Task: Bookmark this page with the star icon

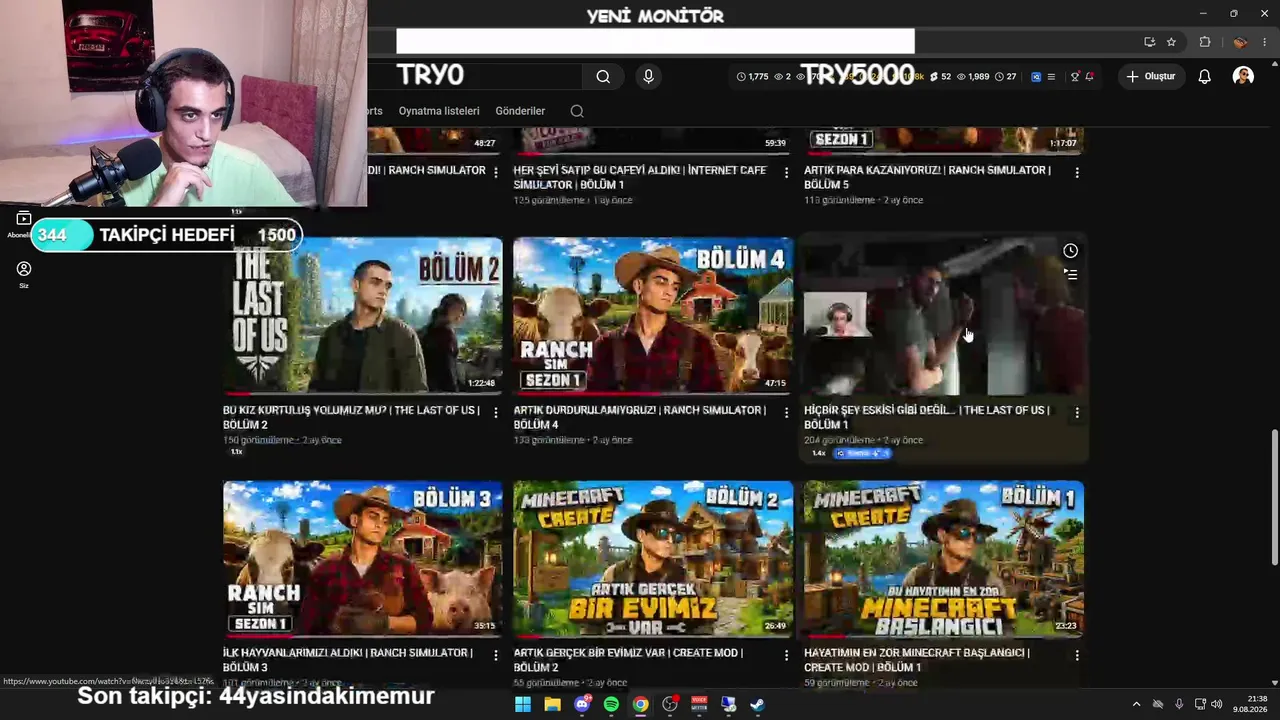Action: click(x=1171, y=42)
